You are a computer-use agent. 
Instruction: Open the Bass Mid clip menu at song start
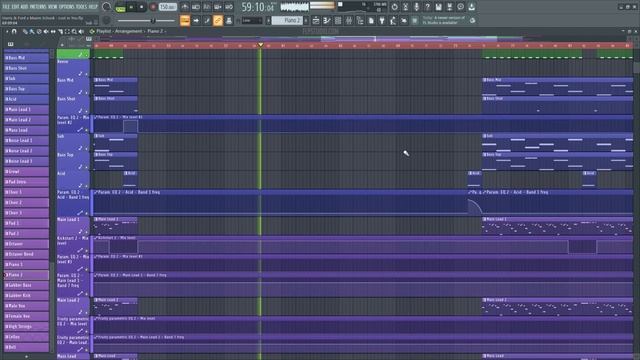tap(96, 80)
